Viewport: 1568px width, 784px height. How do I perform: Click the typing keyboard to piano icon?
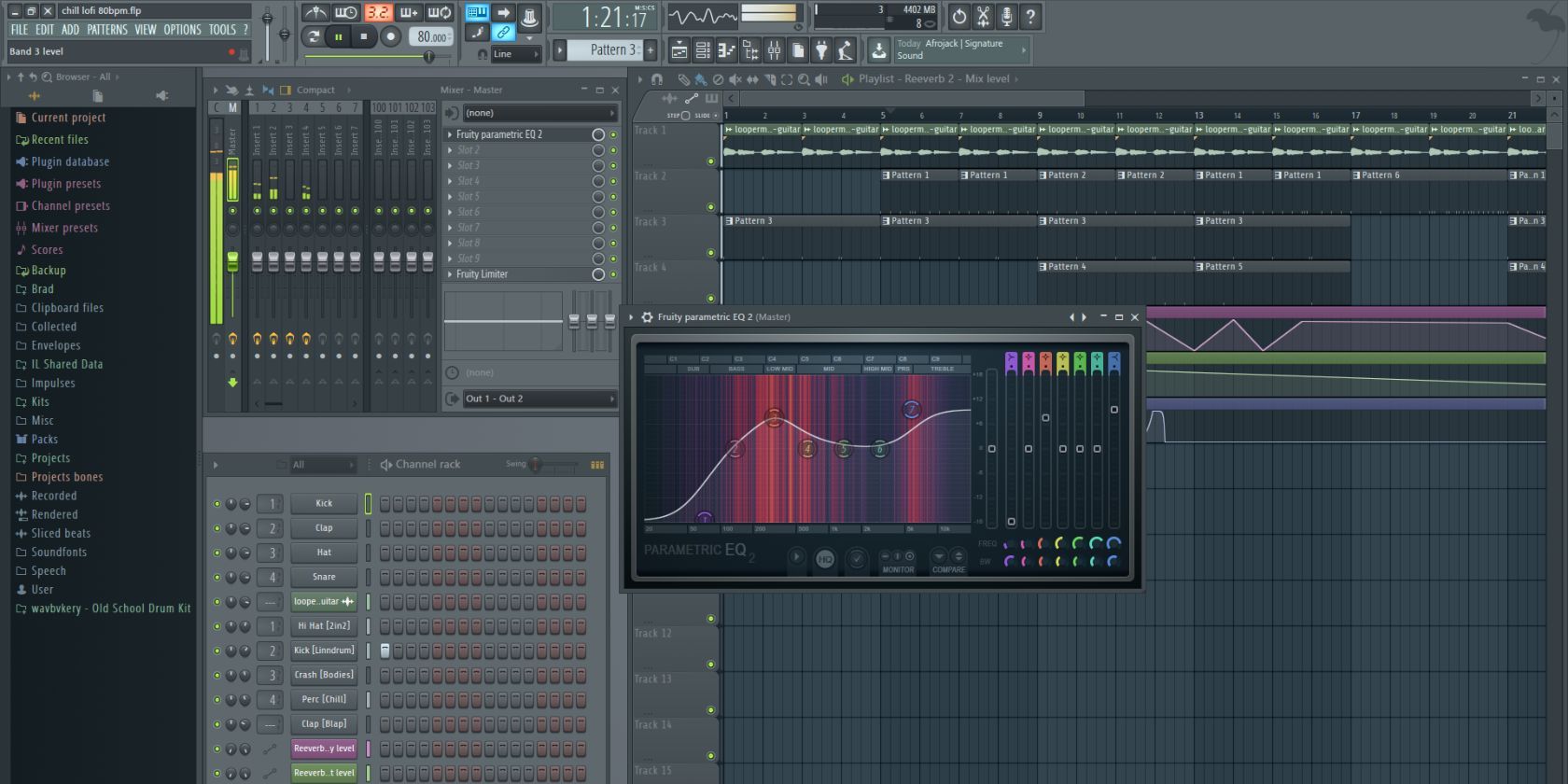click(x=477, y=12)
